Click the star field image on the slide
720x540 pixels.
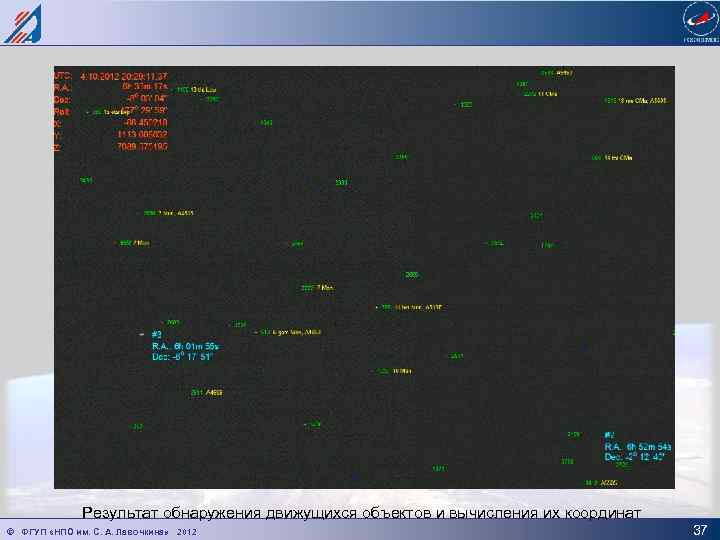[x=364, y=277]
